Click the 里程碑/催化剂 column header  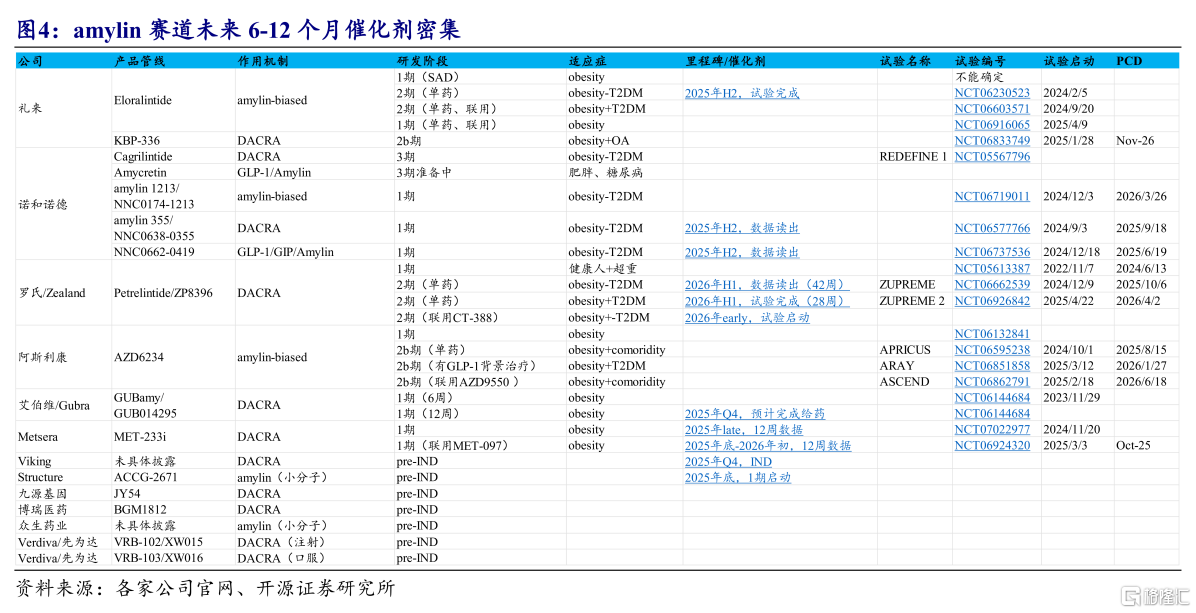725,61
